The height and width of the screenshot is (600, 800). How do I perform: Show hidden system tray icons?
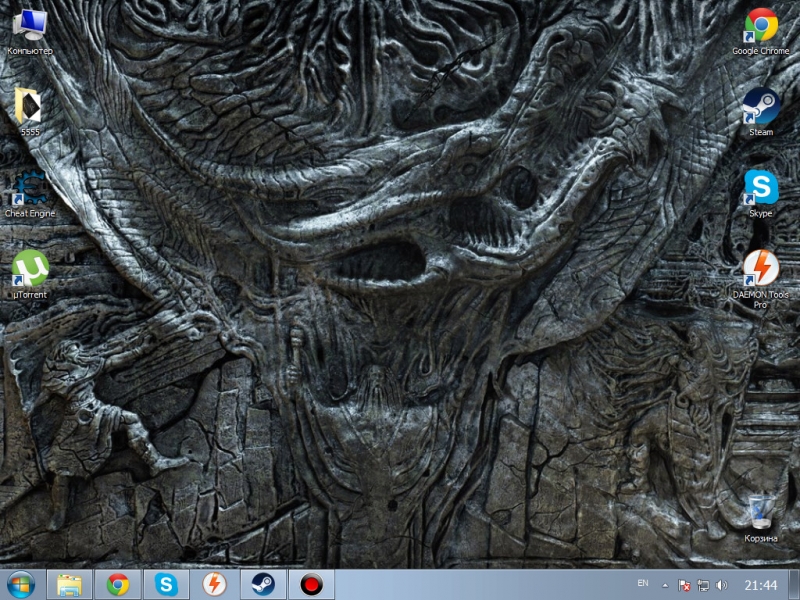coord(665,585)
